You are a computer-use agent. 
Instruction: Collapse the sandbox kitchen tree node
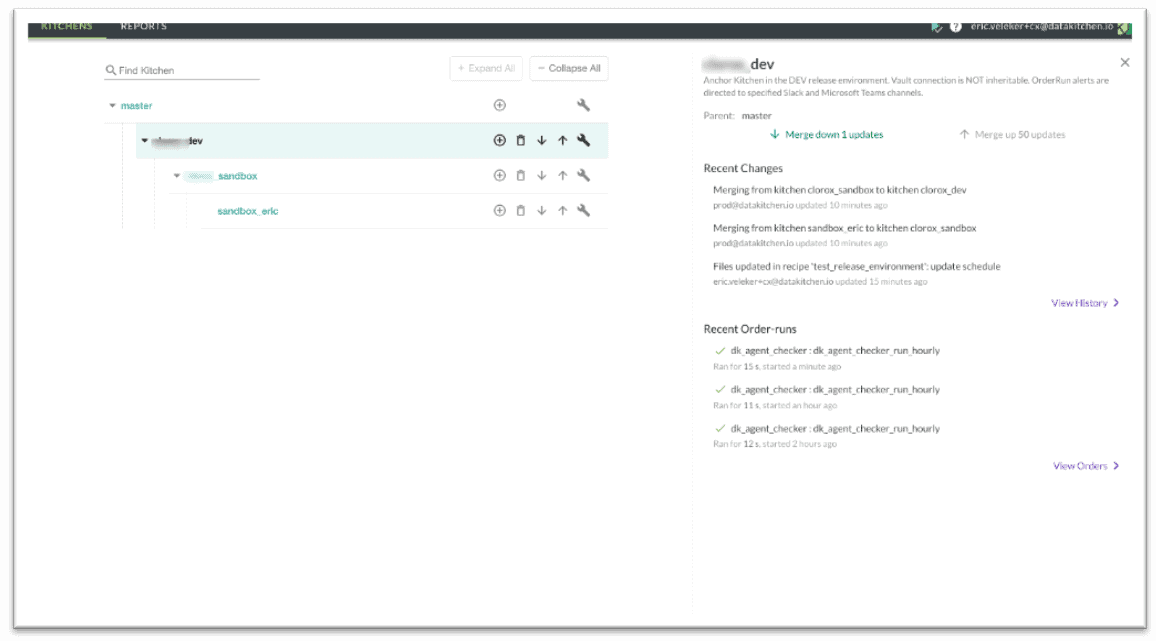[x=177, y=176]
